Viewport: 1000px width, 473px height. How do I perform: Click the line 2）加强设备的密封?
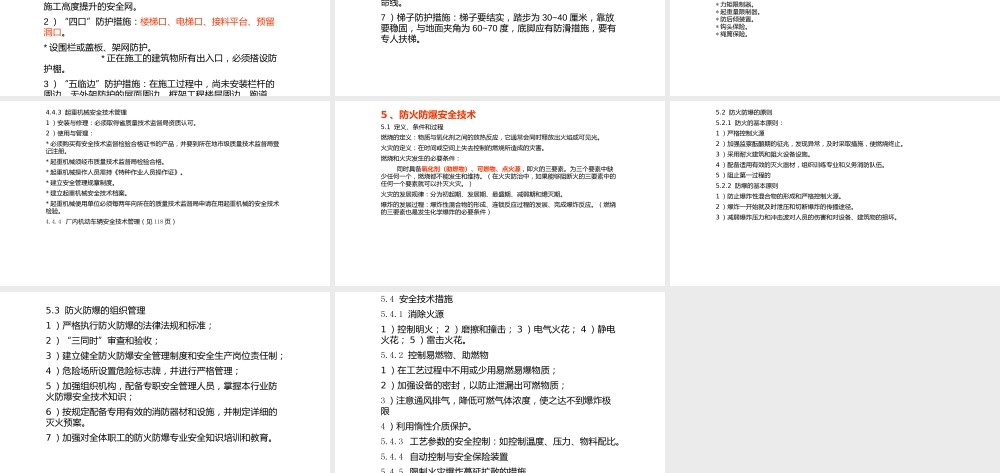[473, 386]
